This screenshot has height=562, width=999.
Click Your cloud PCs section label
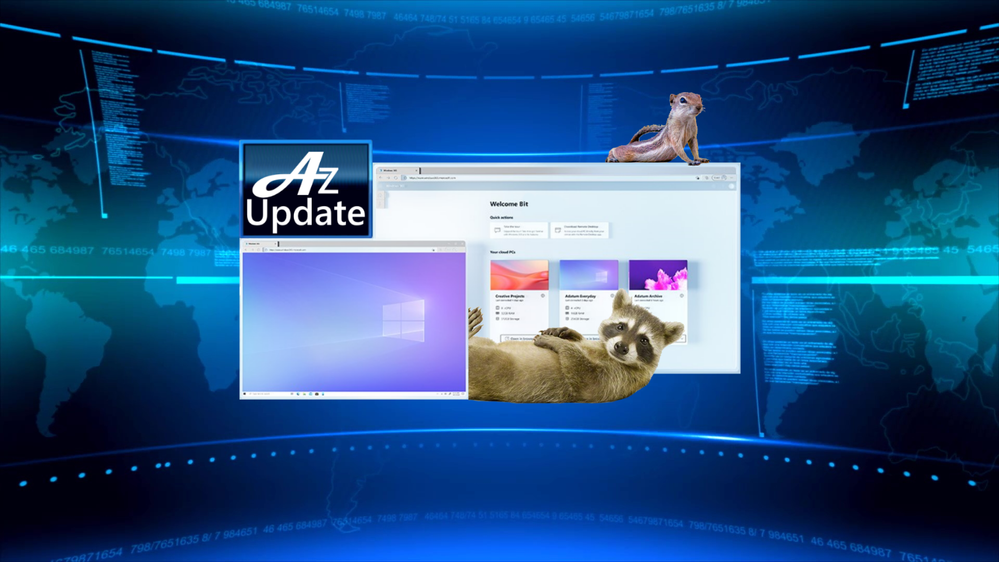point(503,252)
